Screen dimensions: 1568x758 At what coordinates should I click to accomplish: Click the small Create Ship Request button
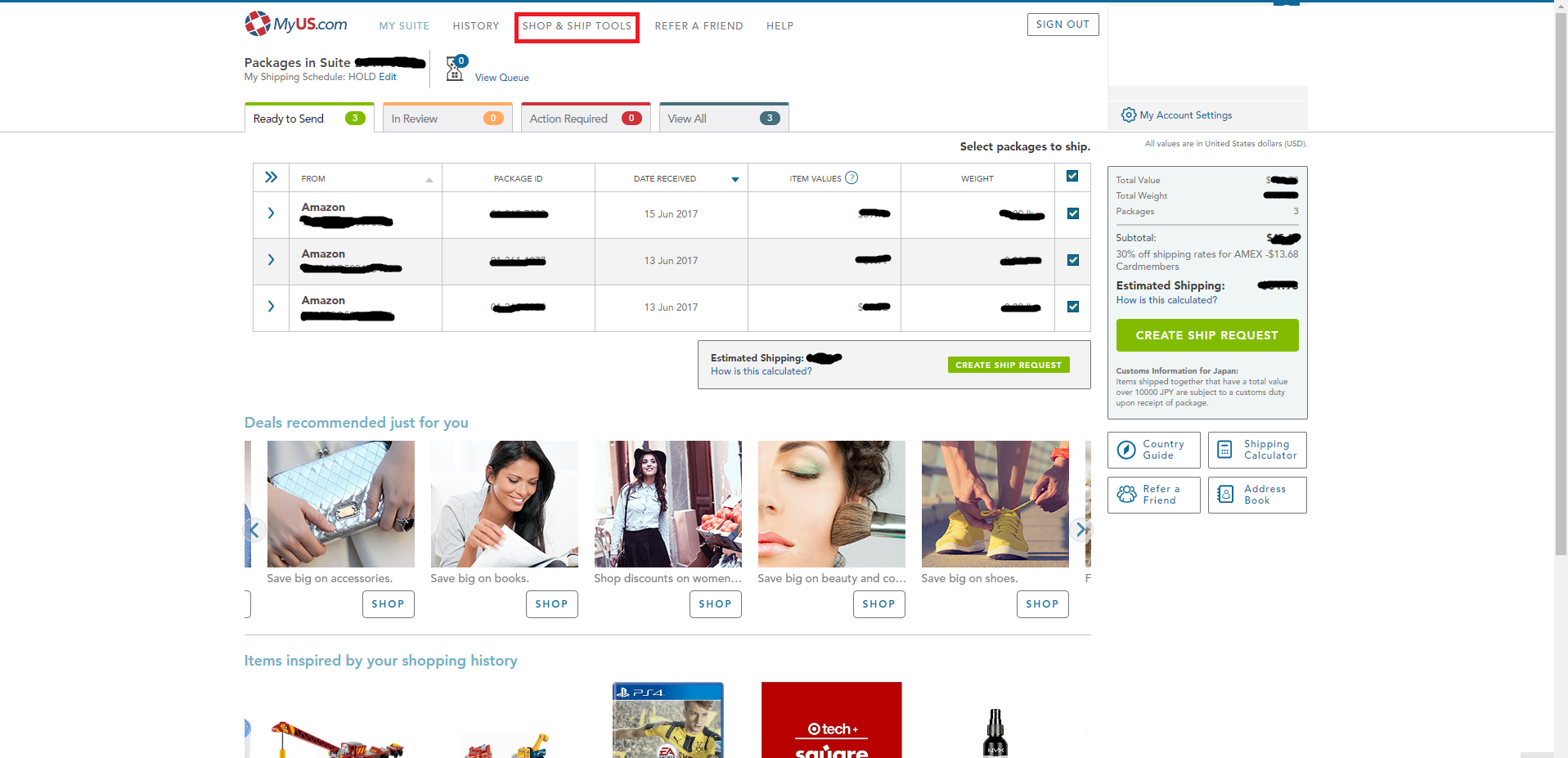pyautogui.click(x=1009, y=365)
